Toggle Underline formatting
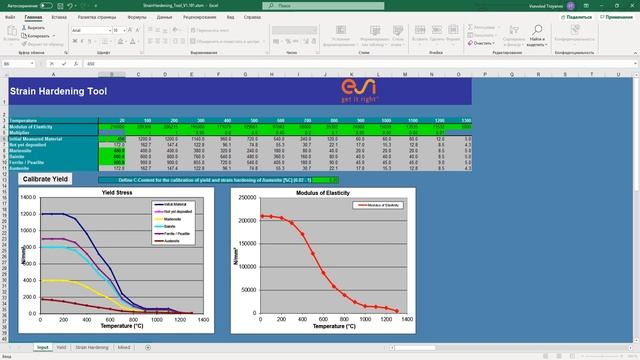The height and width of the screenshot is (360, 640). [89, 41]
